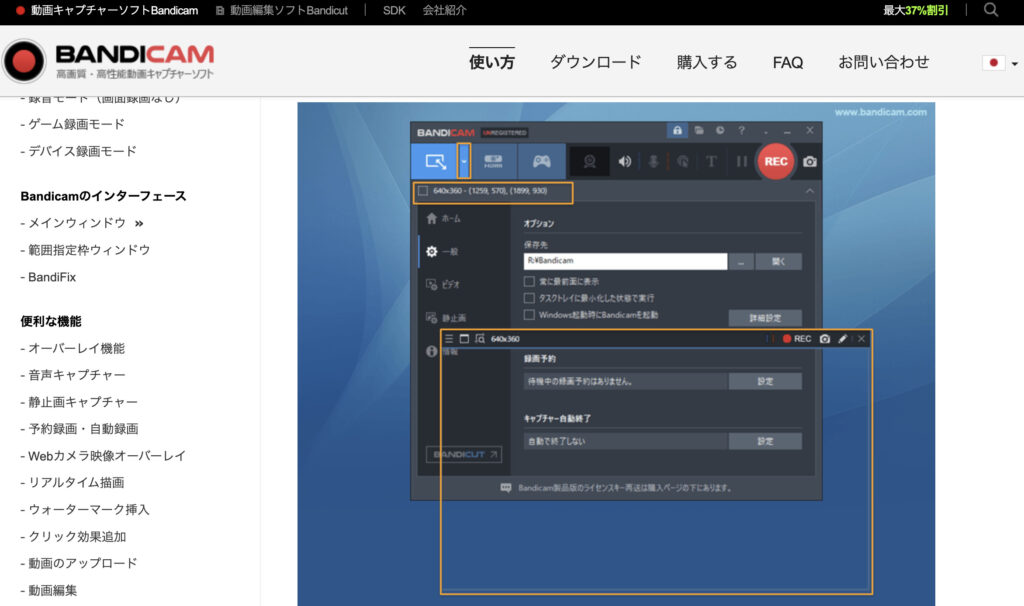Toggle the webcam overlay icon in Bandicam

[589, 161]
